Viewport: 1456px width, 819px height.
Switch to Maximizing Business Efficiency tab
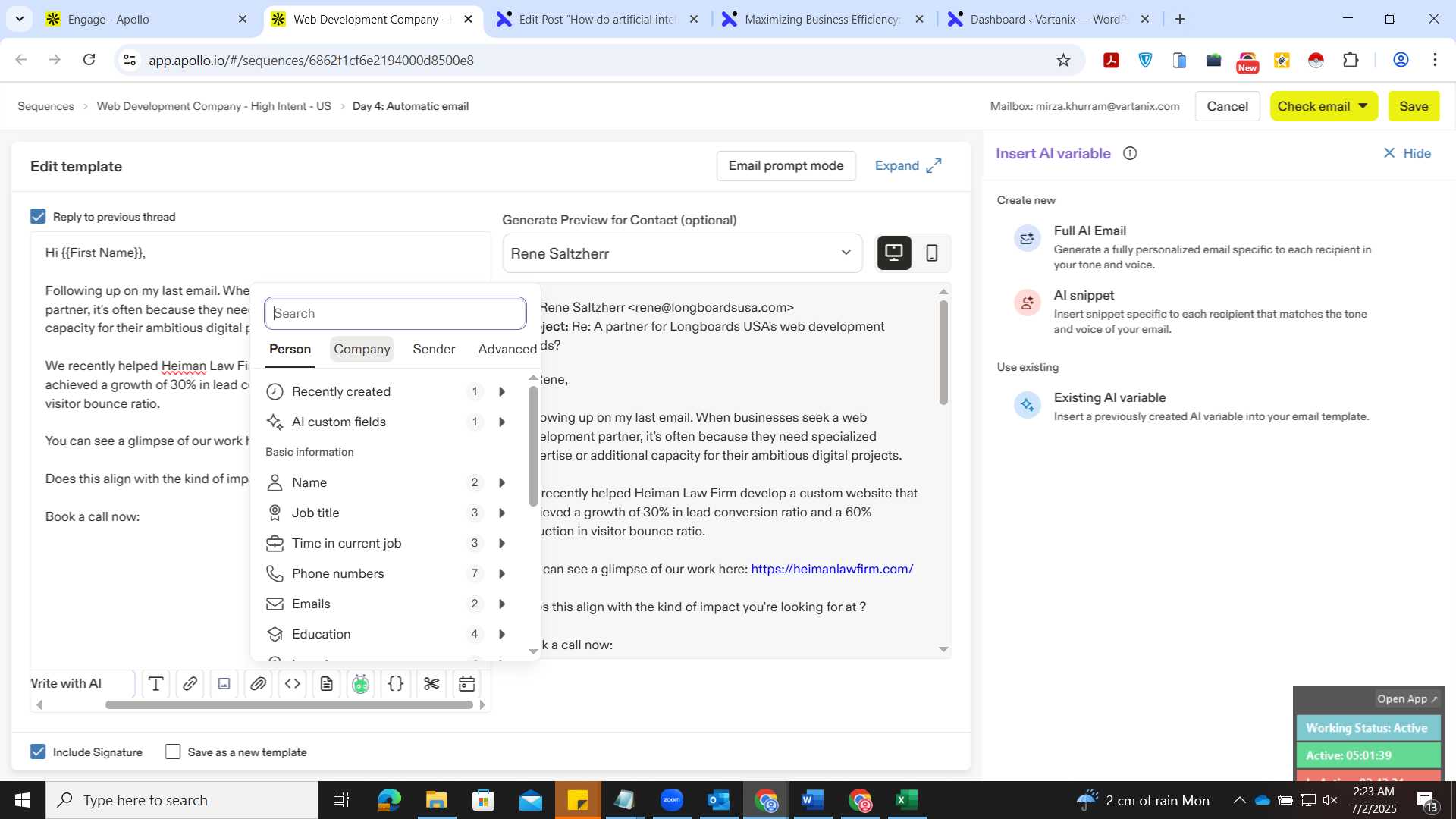pos(823,19)
